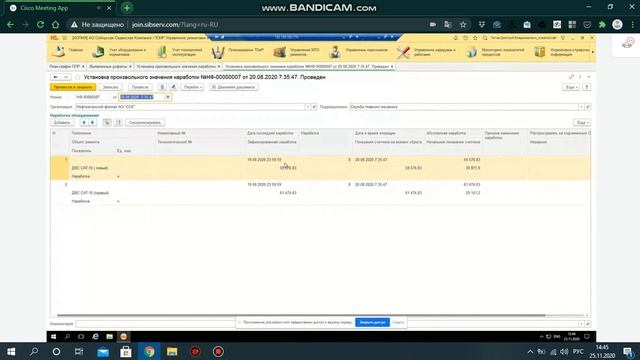Move row up with up arrow button

click(84, 123)
